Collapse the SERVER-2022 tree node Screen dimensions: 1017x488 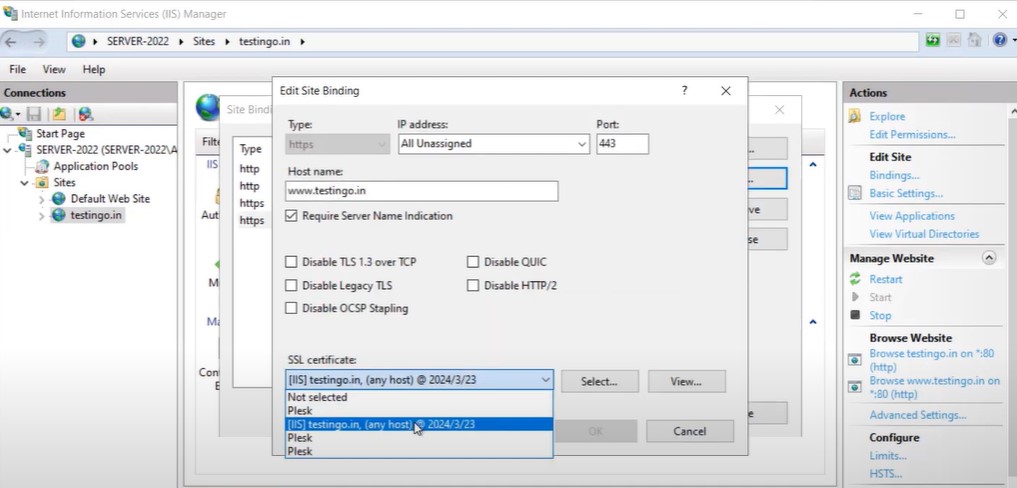pyautogui.click(x=8, y=150)
